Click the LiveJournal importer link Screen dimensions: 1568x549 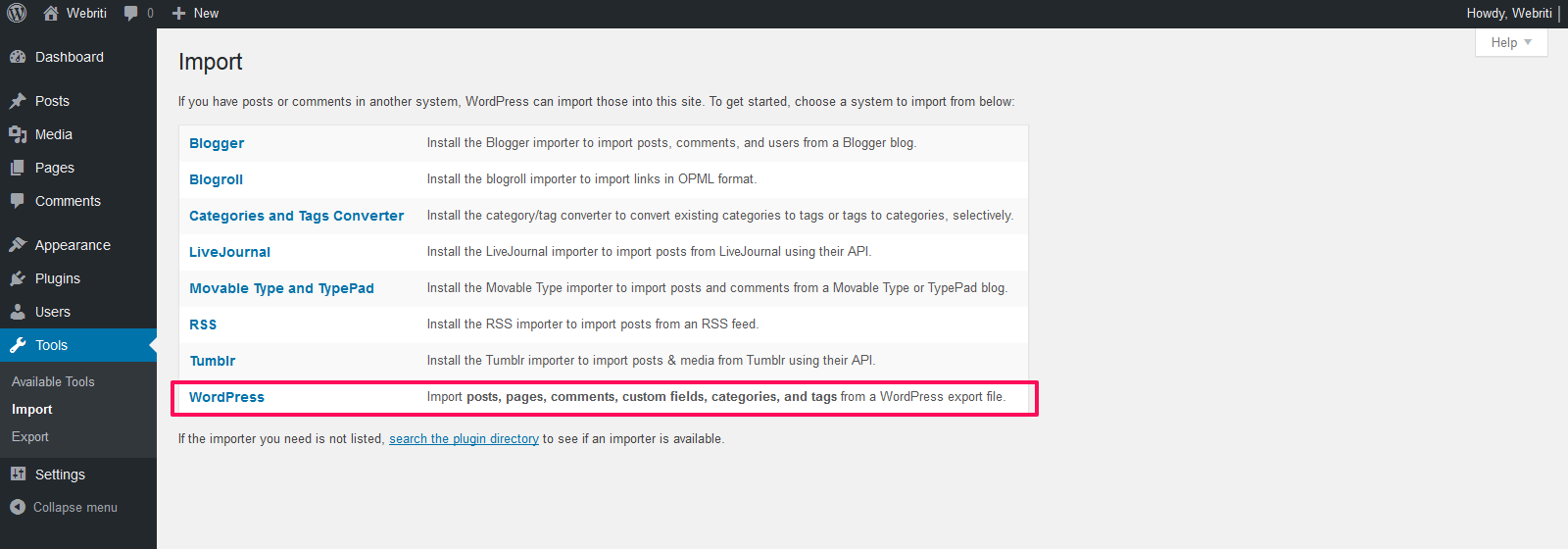click(x=229, y=252)
